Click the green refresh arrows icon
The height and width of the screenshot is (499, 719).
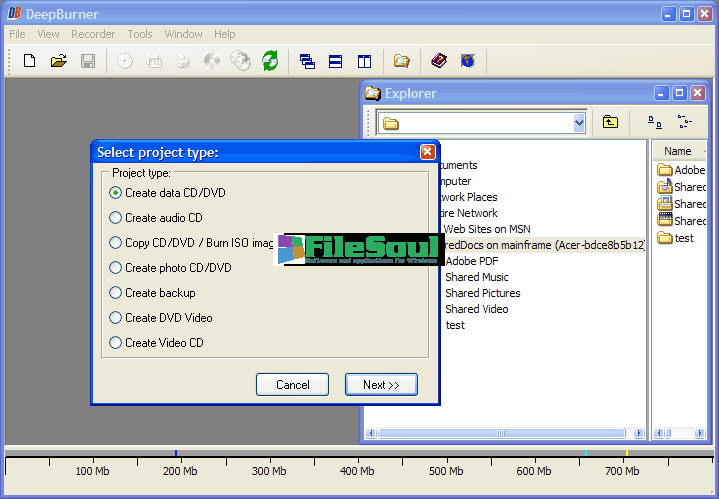click(270, 61)
